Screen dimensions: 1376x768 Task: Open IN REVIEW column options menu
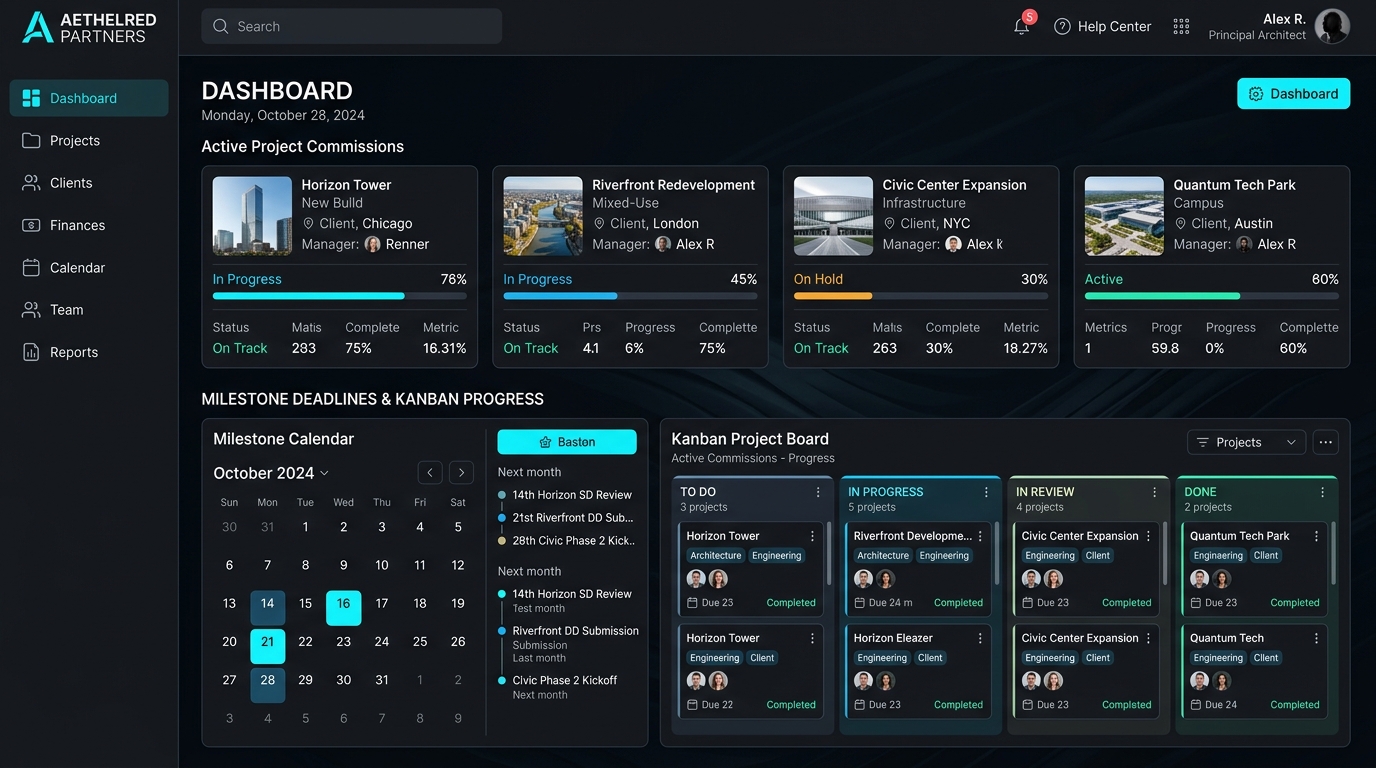coord(1154,492)
